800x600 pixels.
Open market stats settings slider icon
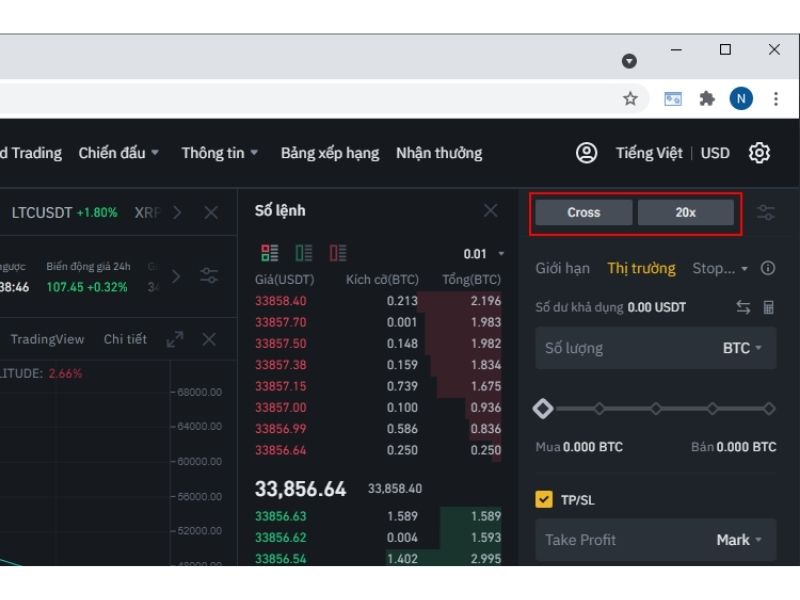[x=209, y=276]
